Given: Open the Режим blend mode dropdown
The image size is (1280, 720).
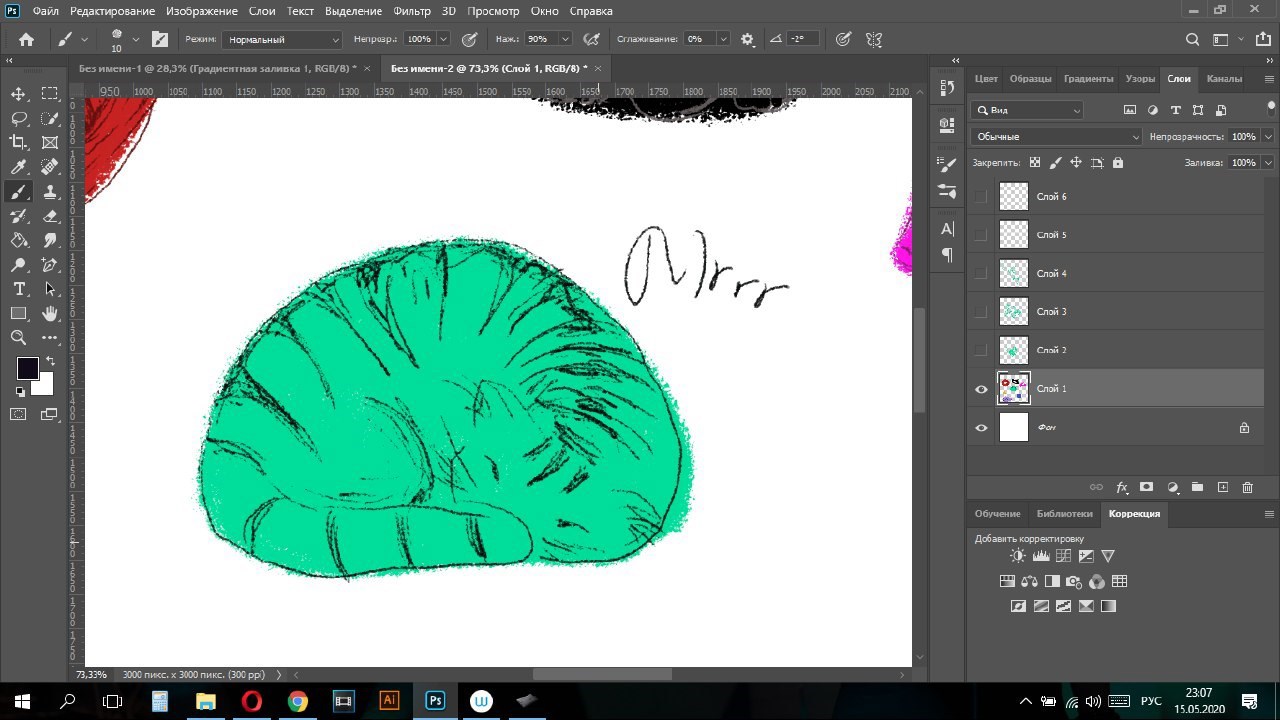Looking at the screenshot, I should [x=283, y=39].
